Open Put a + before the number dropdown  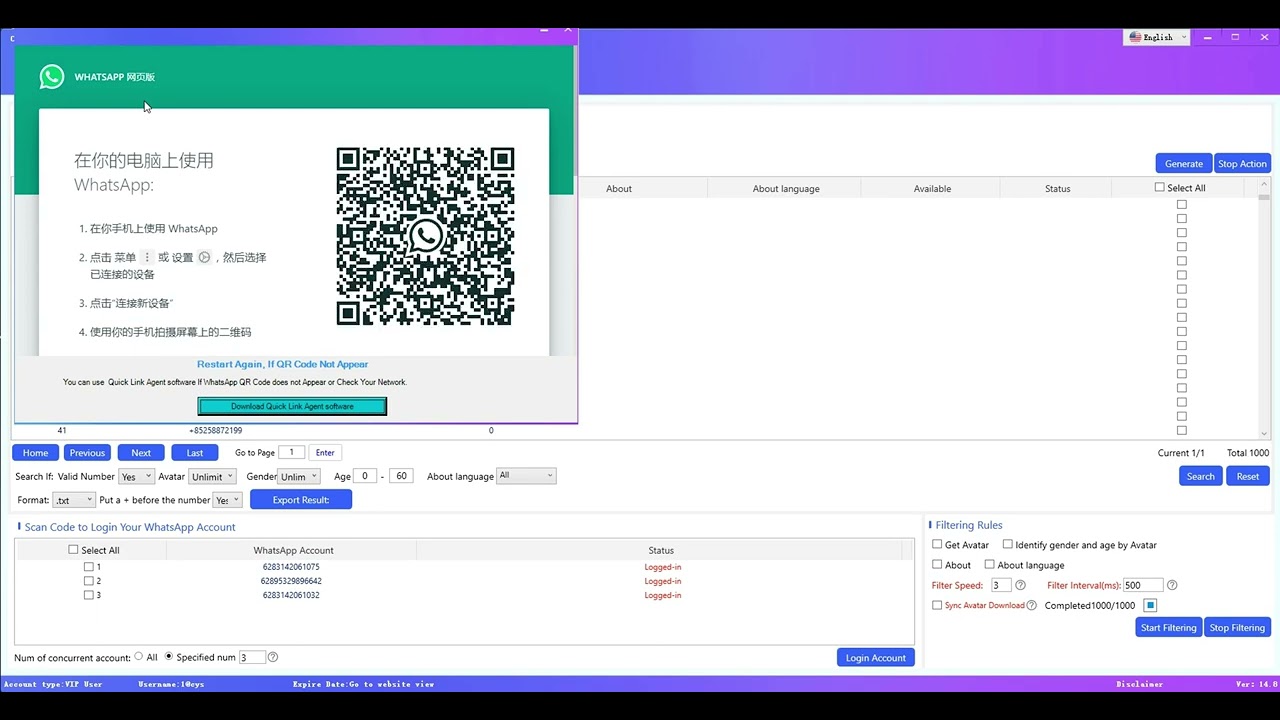(227, 500)
